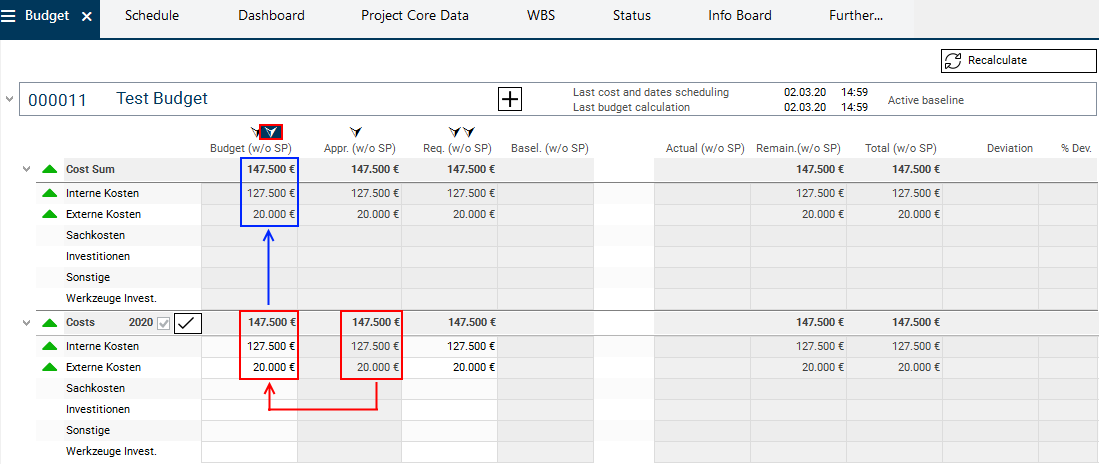Click the boxed checkmark in Costs 2020 row
This screenshot has width=1099, height=464.
point(188,322)
